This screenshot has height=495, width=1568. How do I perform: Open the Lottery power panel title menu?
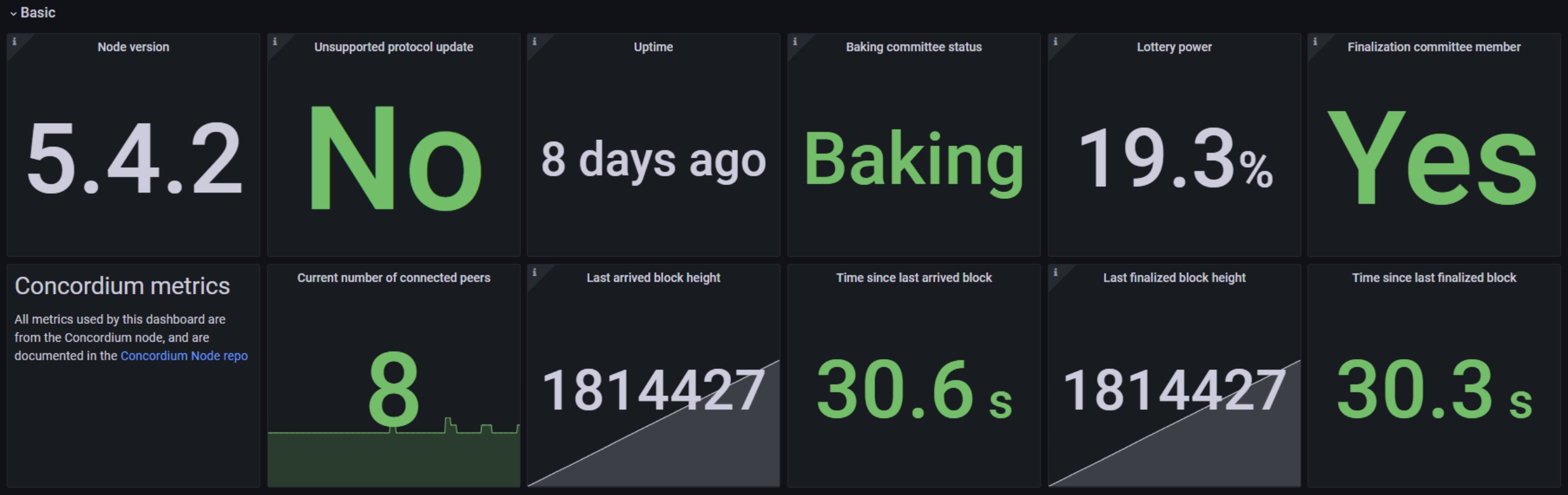[1174, 47]
